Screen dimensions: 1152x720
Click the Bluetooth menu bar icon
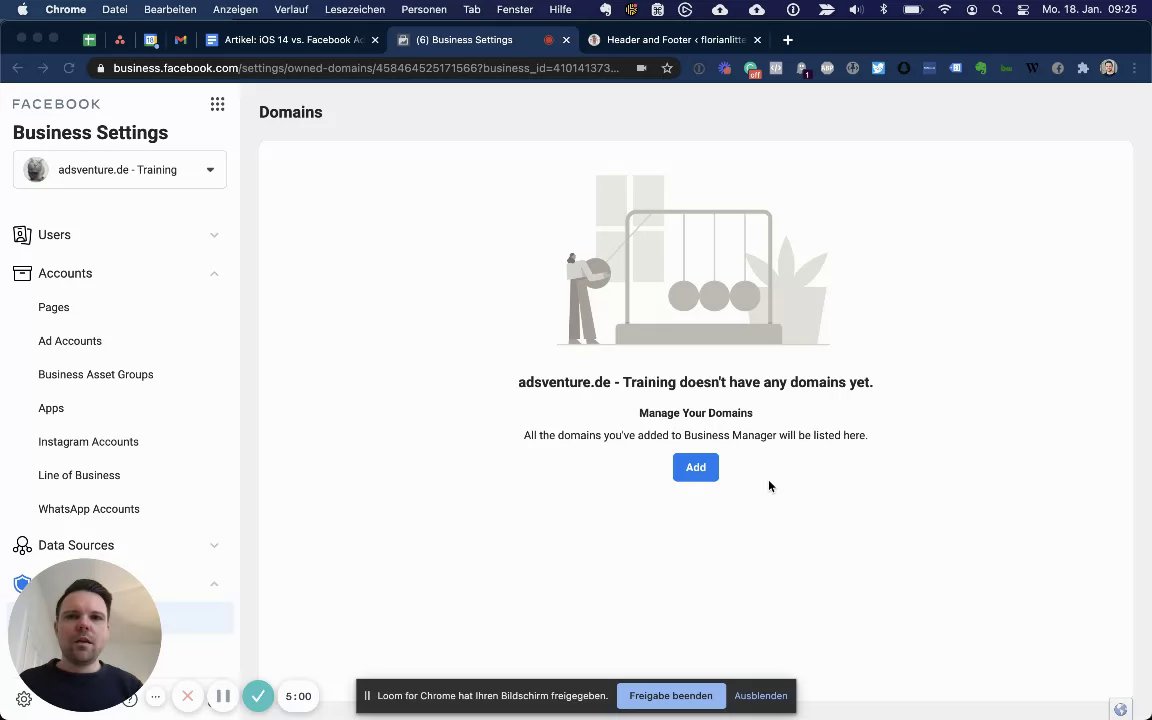pos(884,10)
